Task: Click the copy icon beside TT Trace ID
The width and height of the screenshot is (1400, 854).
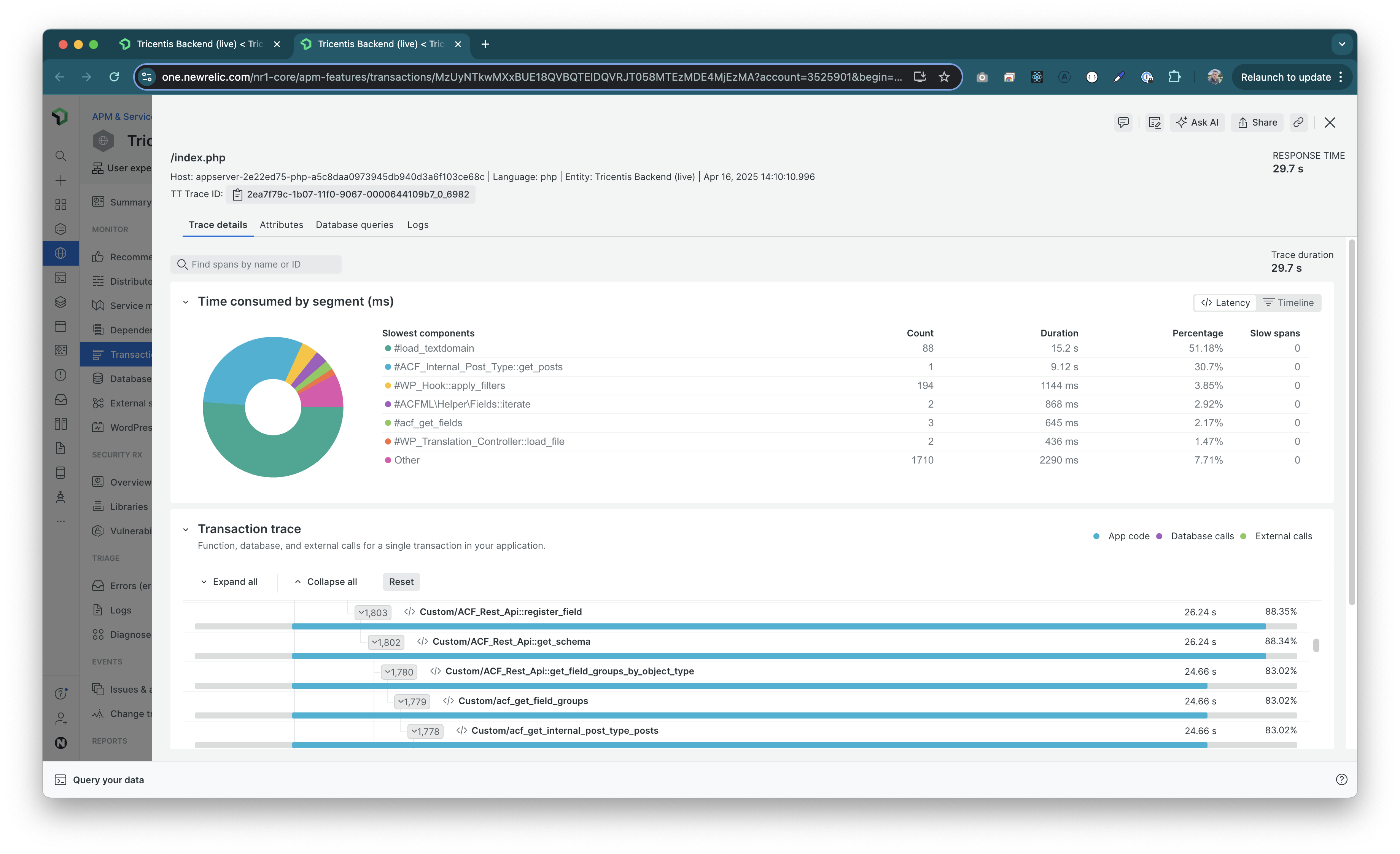Action: coord(237,194)
